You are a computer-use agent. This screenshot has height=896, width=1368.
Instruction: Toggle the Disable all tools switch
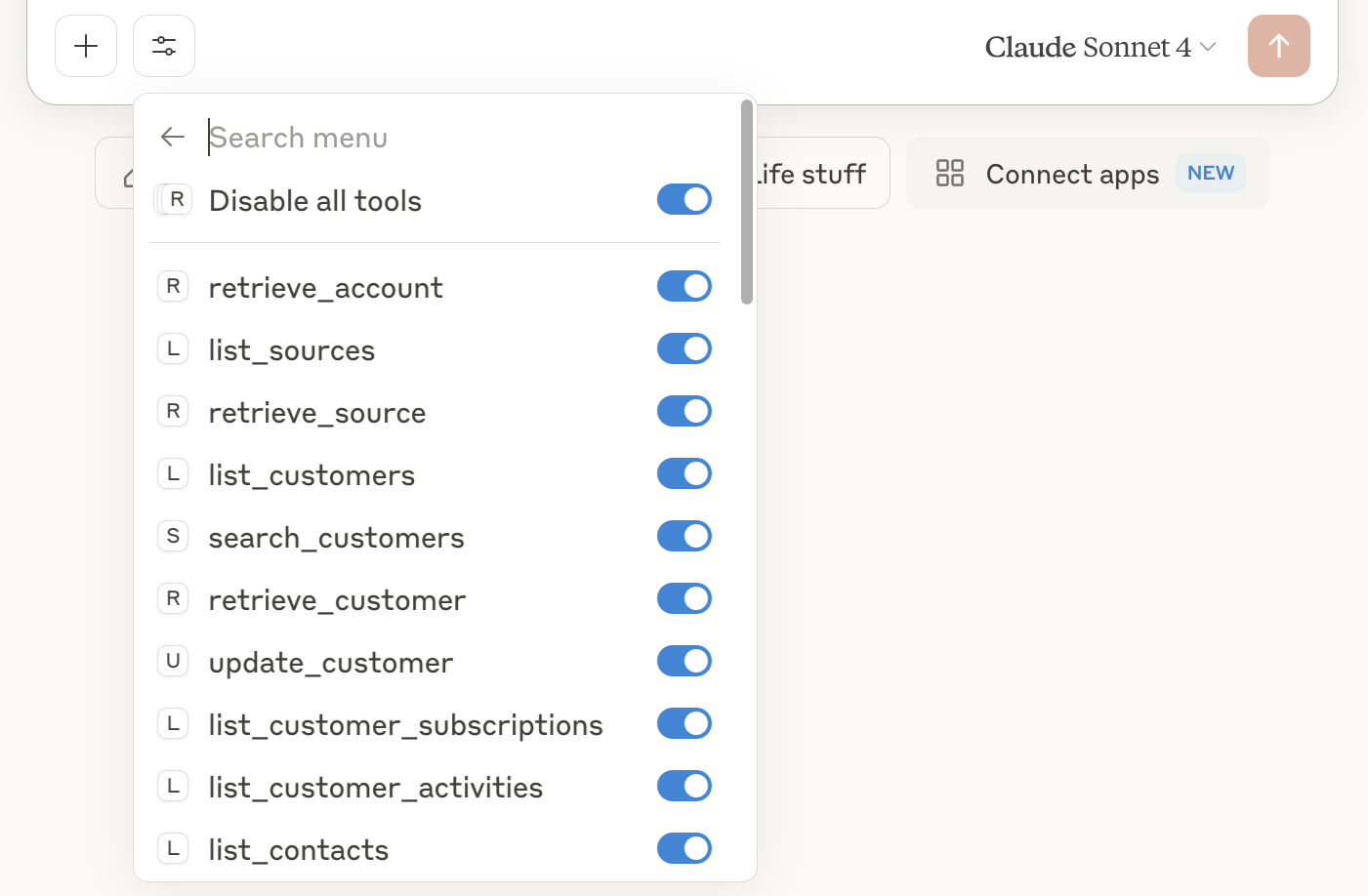(x=684, y=199)
